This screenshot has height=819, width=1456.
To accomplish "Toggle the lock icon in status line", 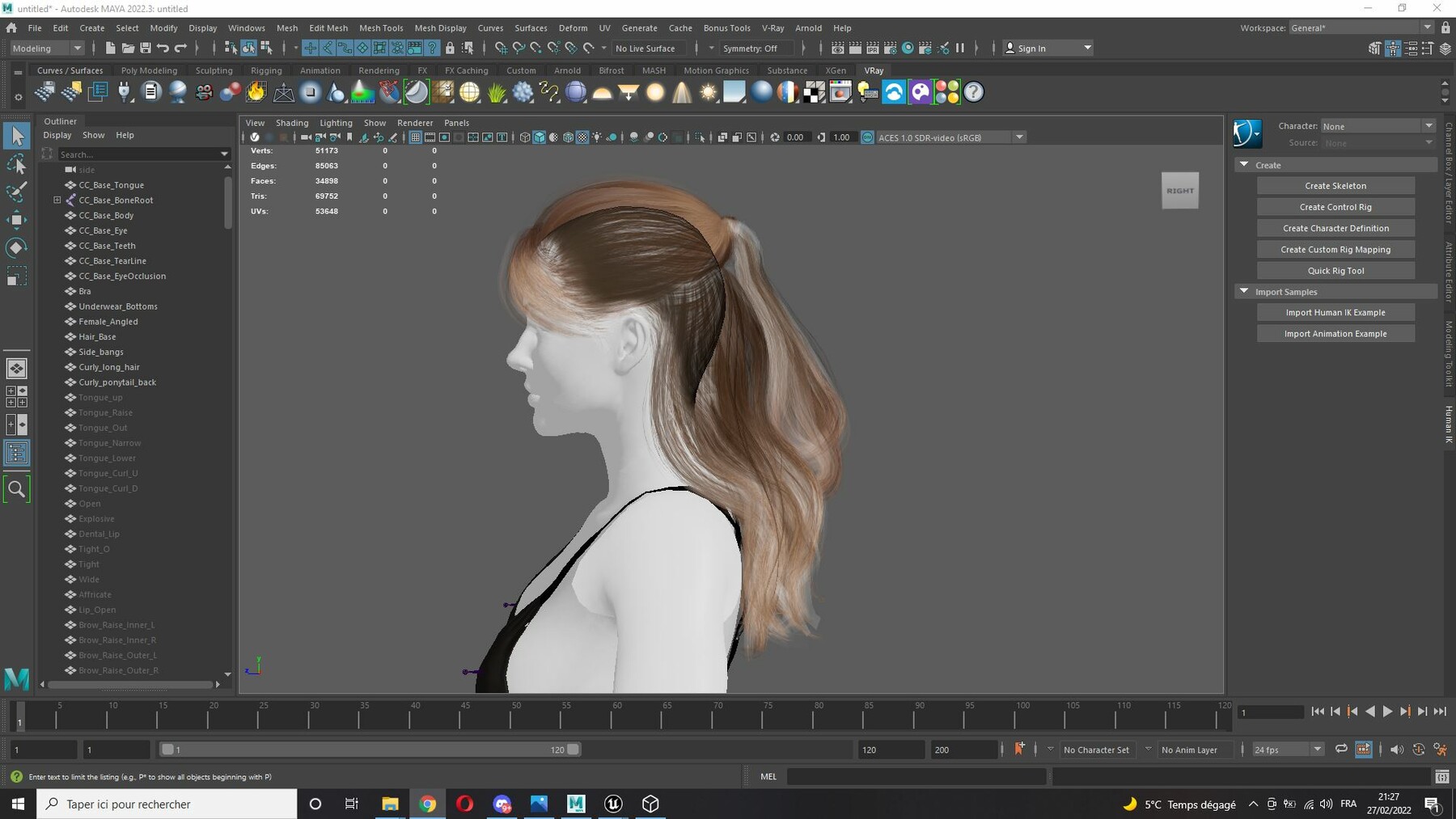I will click(450, 48).
